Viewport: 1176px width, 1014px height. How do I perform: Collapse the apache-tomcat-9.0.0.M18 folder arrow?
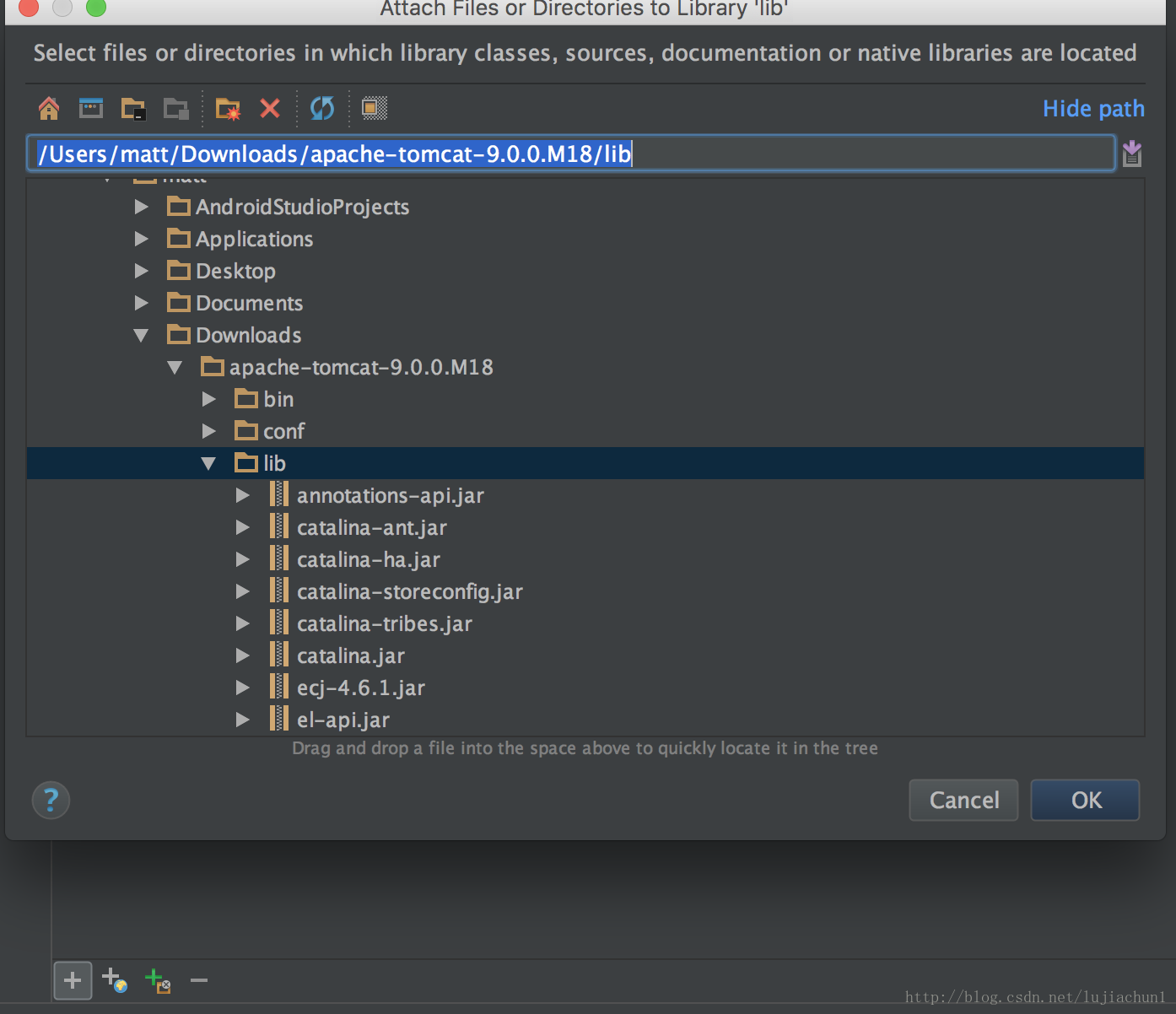(175, 367)
